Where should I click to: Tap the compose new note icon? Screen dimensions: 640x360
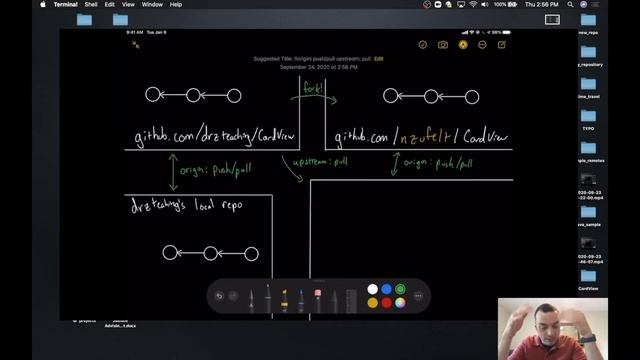point(502,44)
